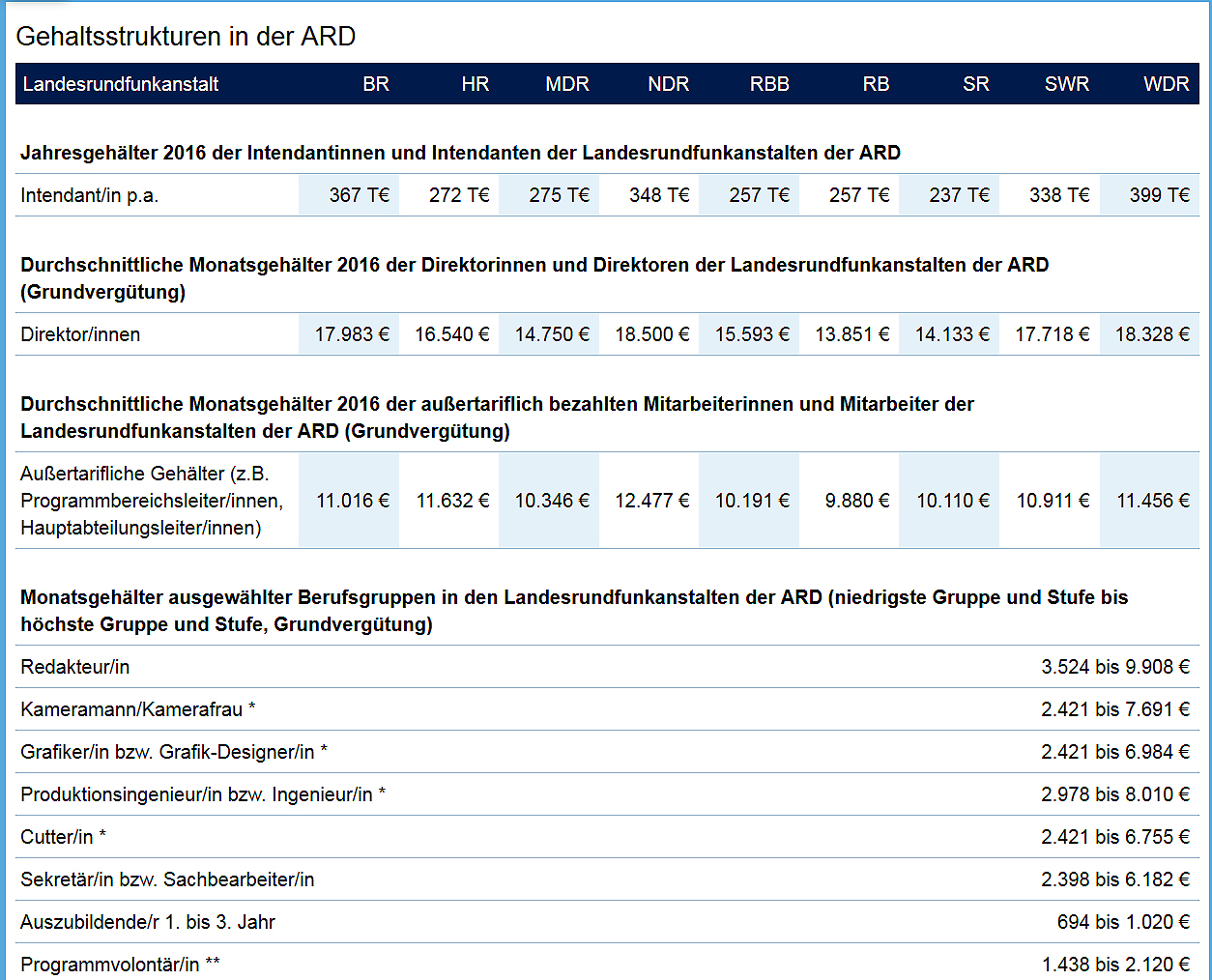Click the NDR column header

pyautogui.click(x=668, y=84)
